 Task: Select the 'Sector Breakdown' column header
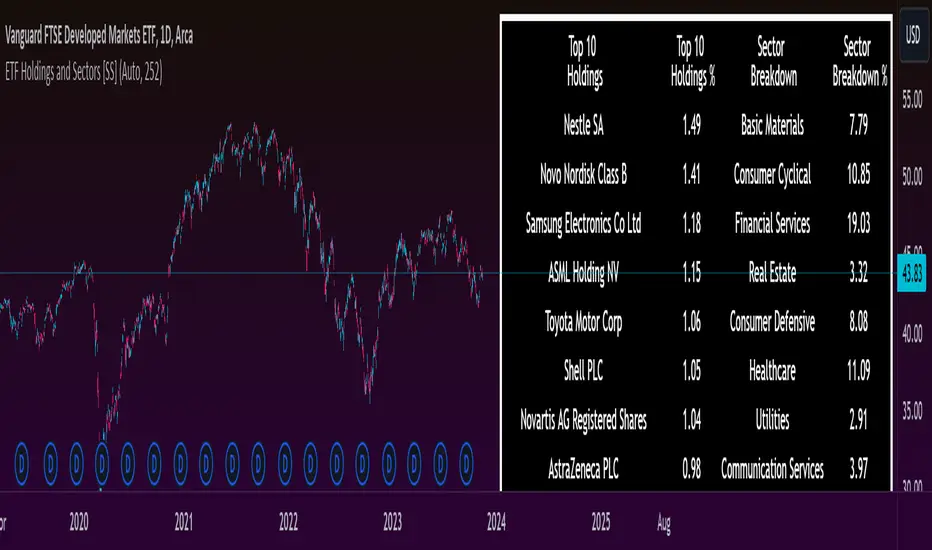click(773, 61)
